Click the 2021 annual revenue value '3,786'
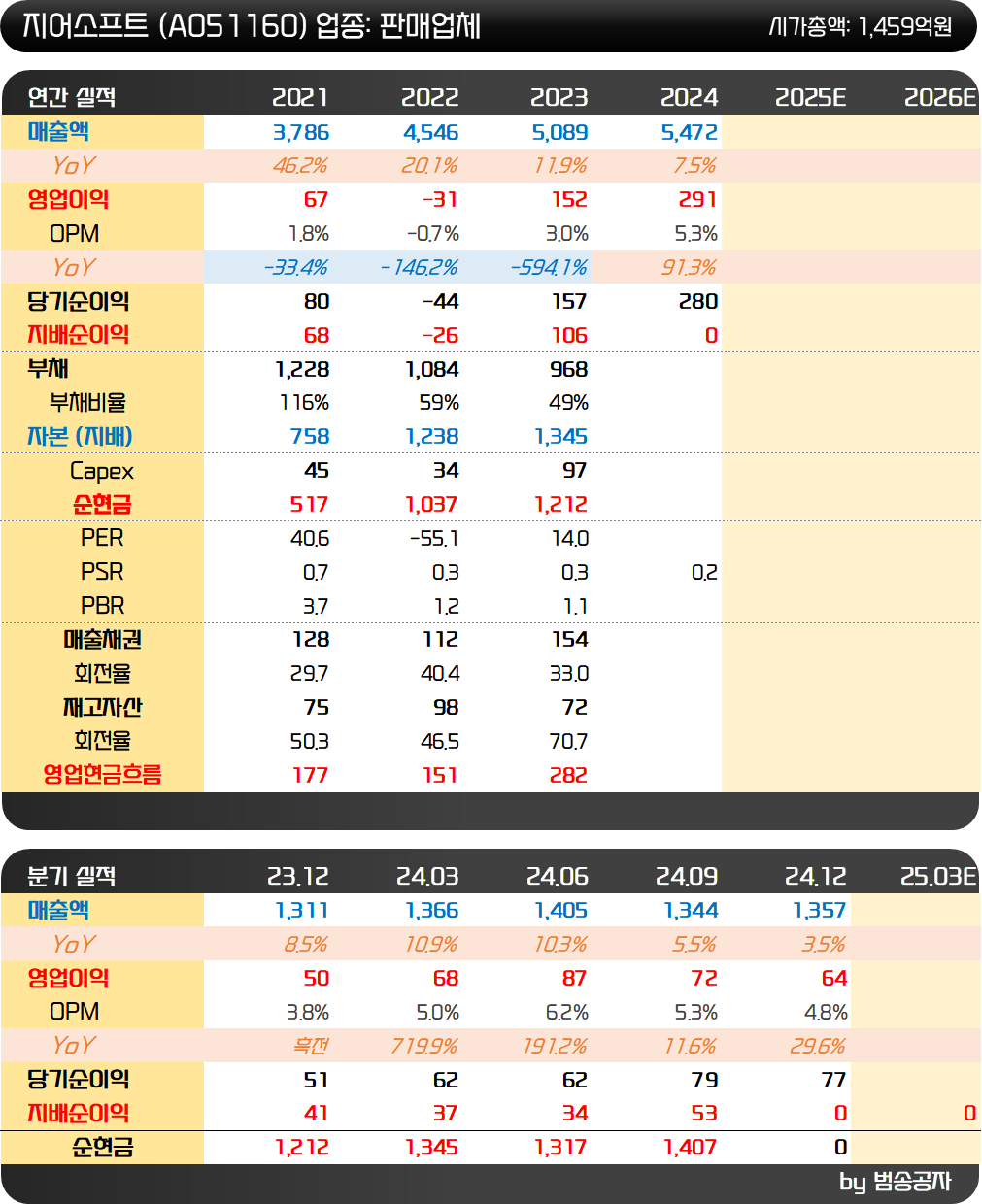 pos(301,132)
